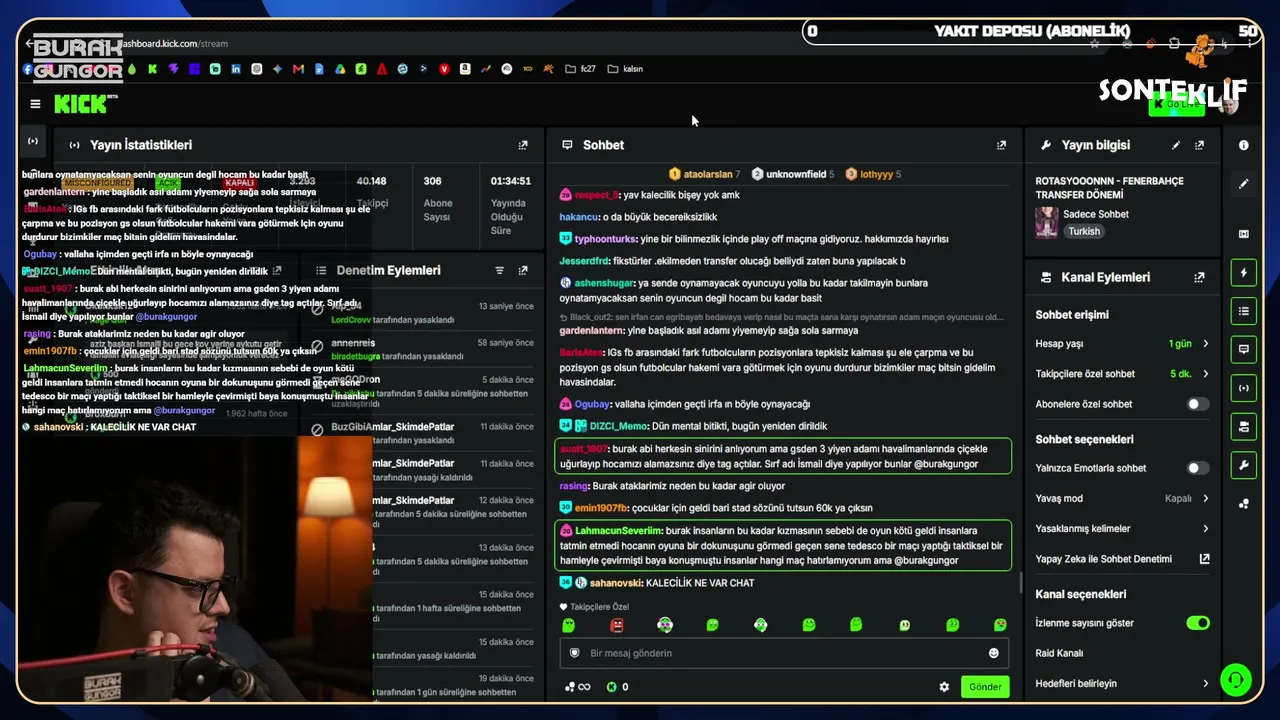Screen dimensions: 1280x720
Task: Open Yapay Zeka ile Sohbet Denetimi link
Action: [x=1205, y=559]
